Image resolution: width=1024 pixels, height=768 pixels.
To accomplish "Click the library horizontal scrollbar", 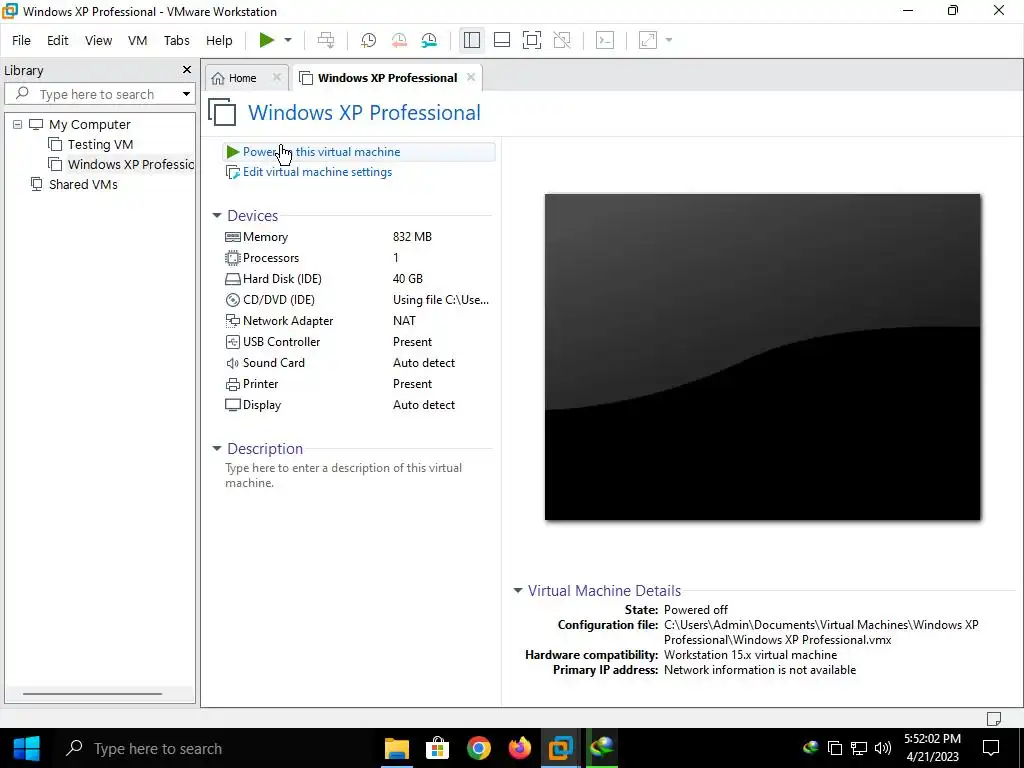I will [92, 694].
